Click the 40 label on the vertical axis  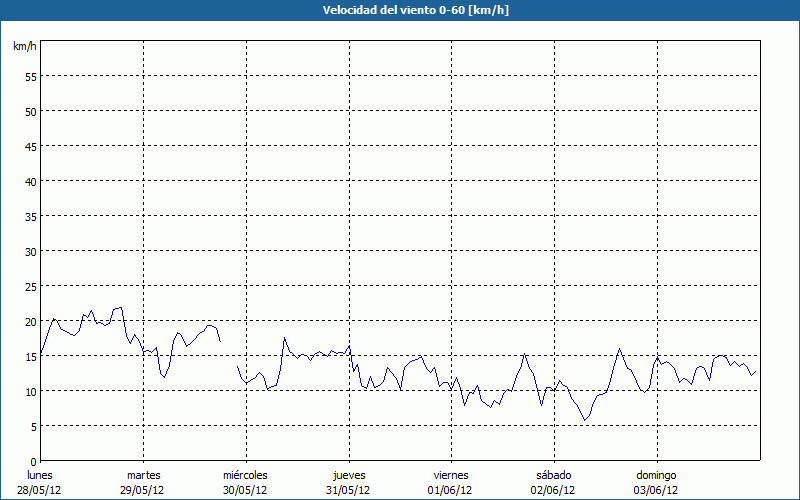[x=30, y=181]
